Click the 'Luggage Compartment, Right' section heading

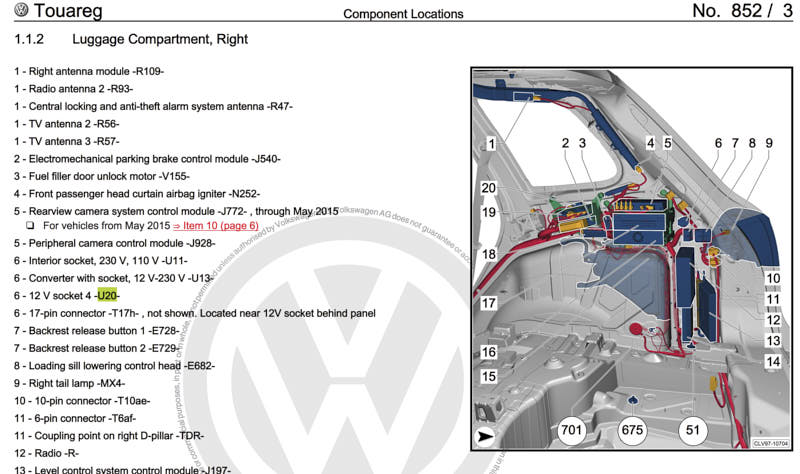160,40
